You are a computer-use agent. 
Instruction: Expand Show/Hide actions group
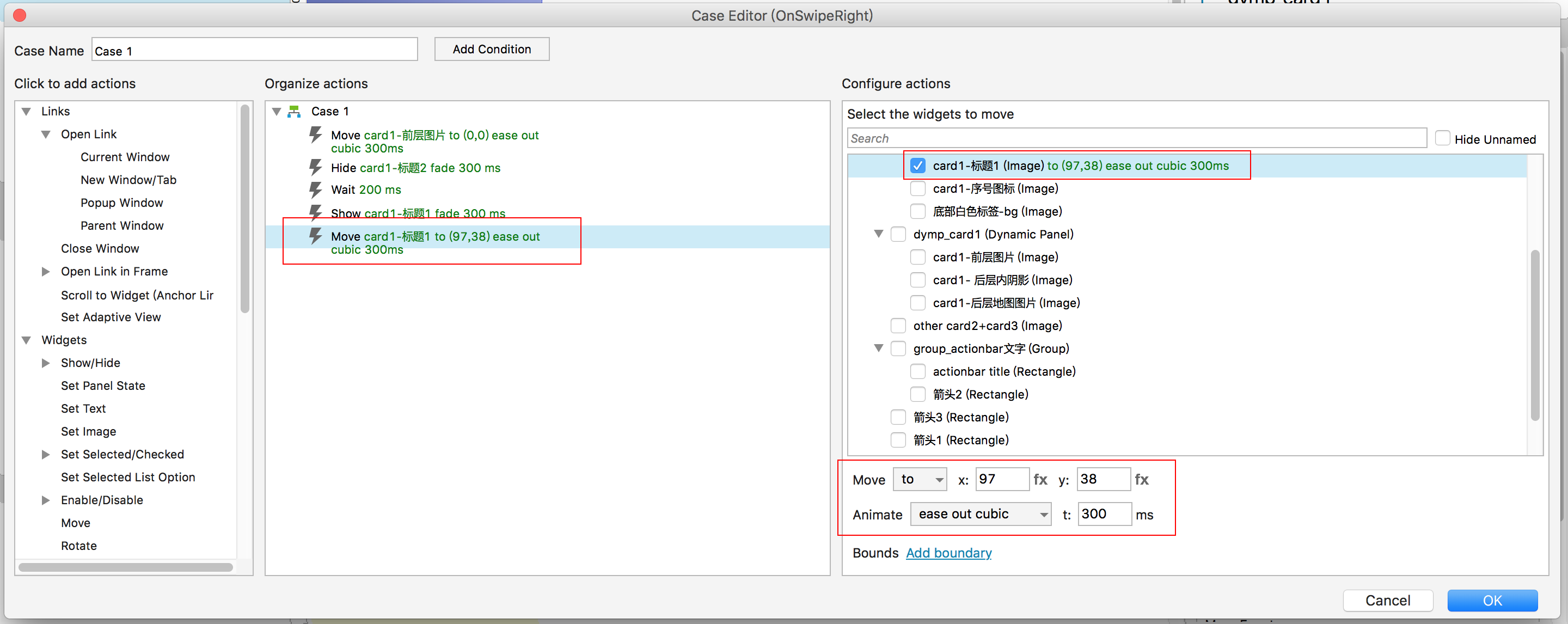point(46,363)
